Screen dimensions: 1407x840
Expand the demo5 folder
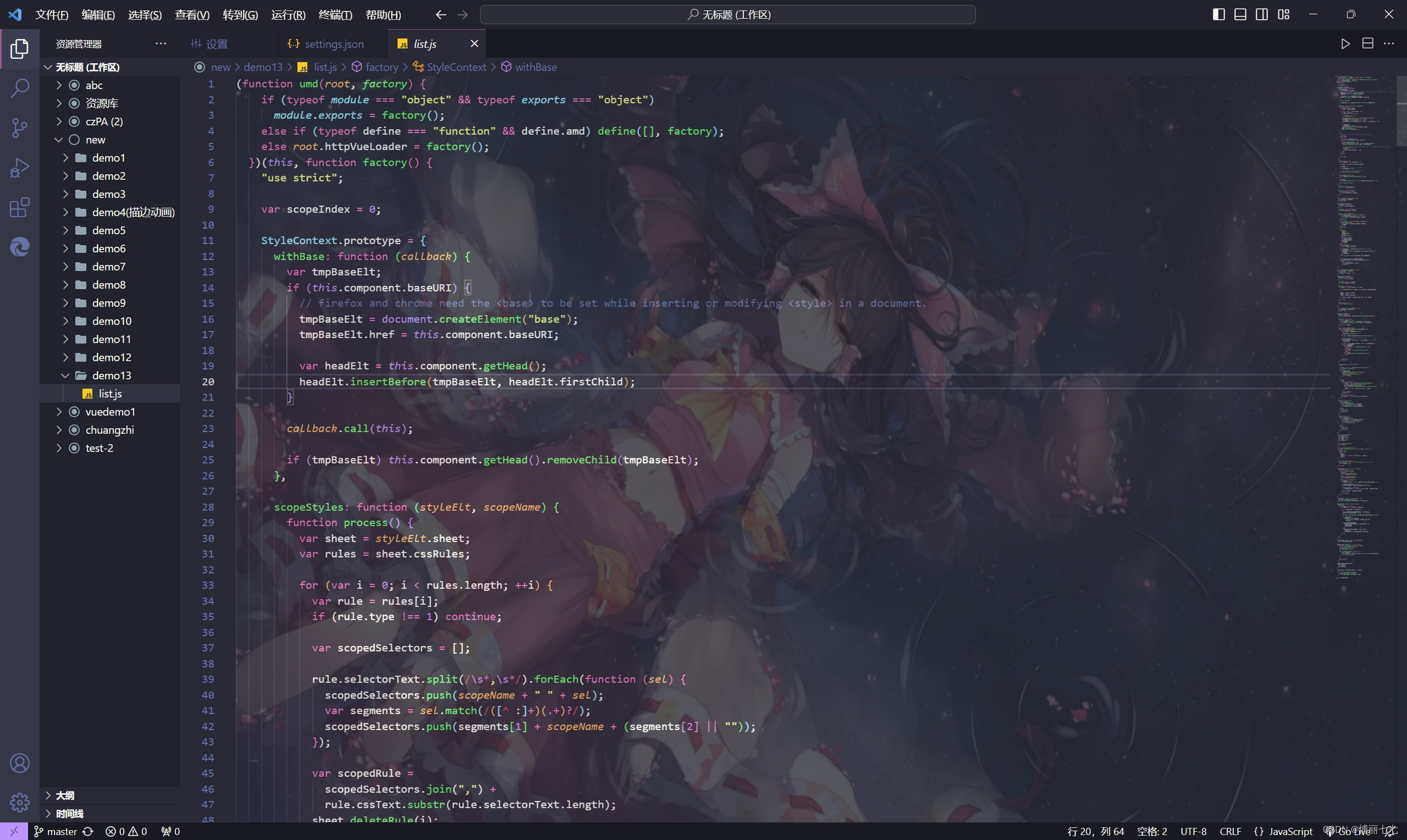coord(109,230)
